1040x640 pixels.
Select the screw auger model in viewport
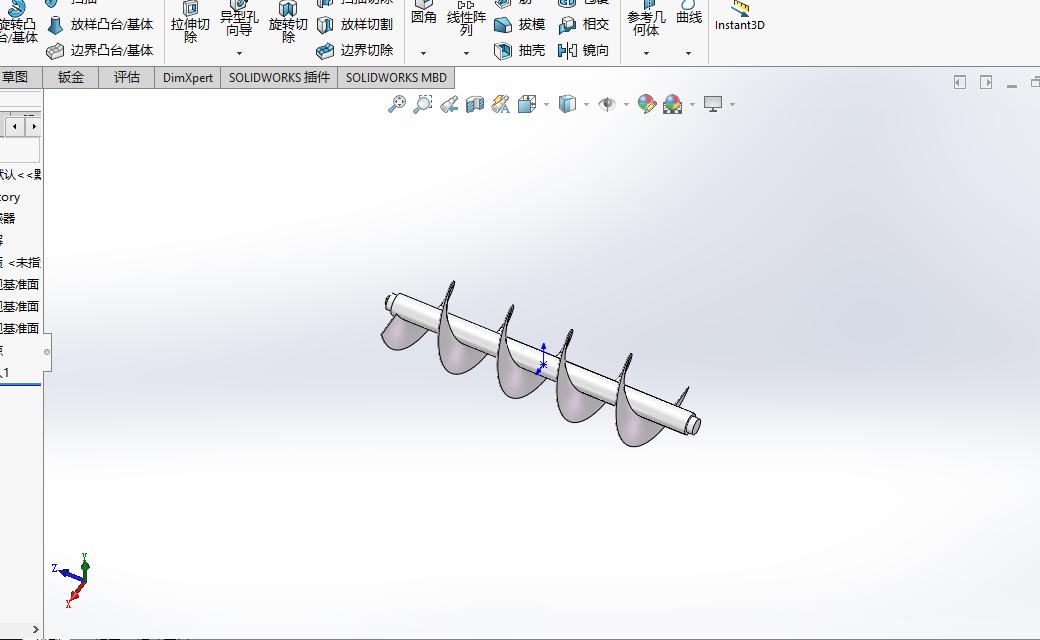click(540, 363)
